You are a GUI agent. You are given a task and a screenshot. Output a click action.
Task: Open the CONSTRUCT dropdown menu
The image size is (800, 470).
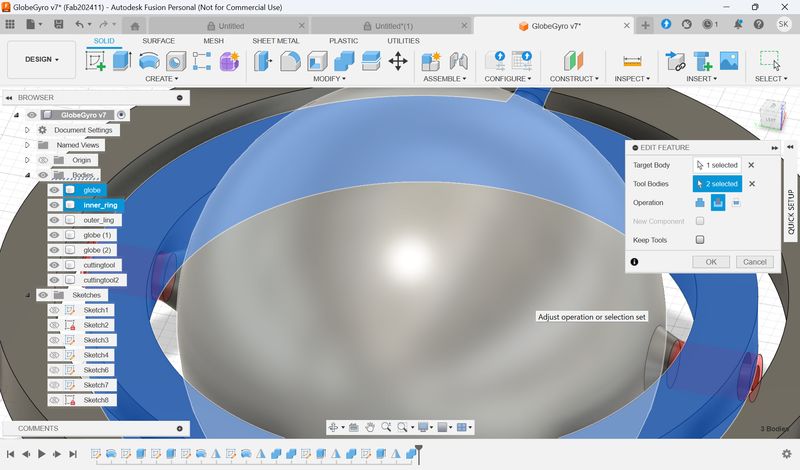point(574,79)
